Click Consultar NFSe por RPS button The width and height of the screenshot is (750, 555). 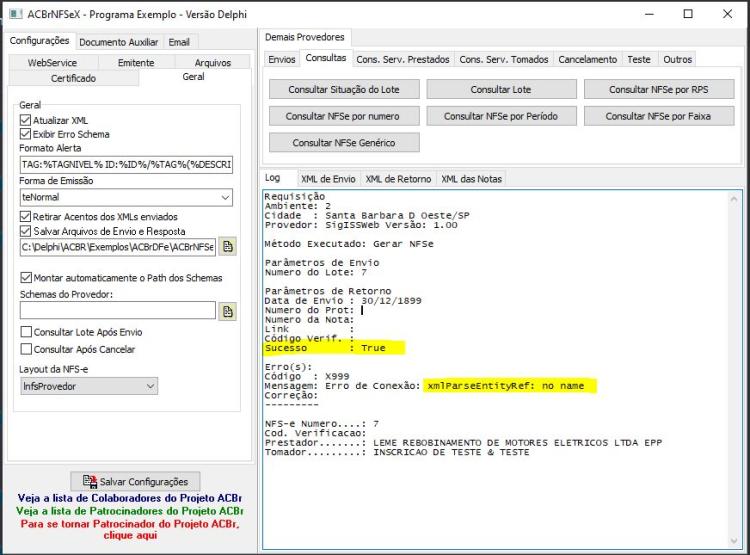[x=659, y=89]
